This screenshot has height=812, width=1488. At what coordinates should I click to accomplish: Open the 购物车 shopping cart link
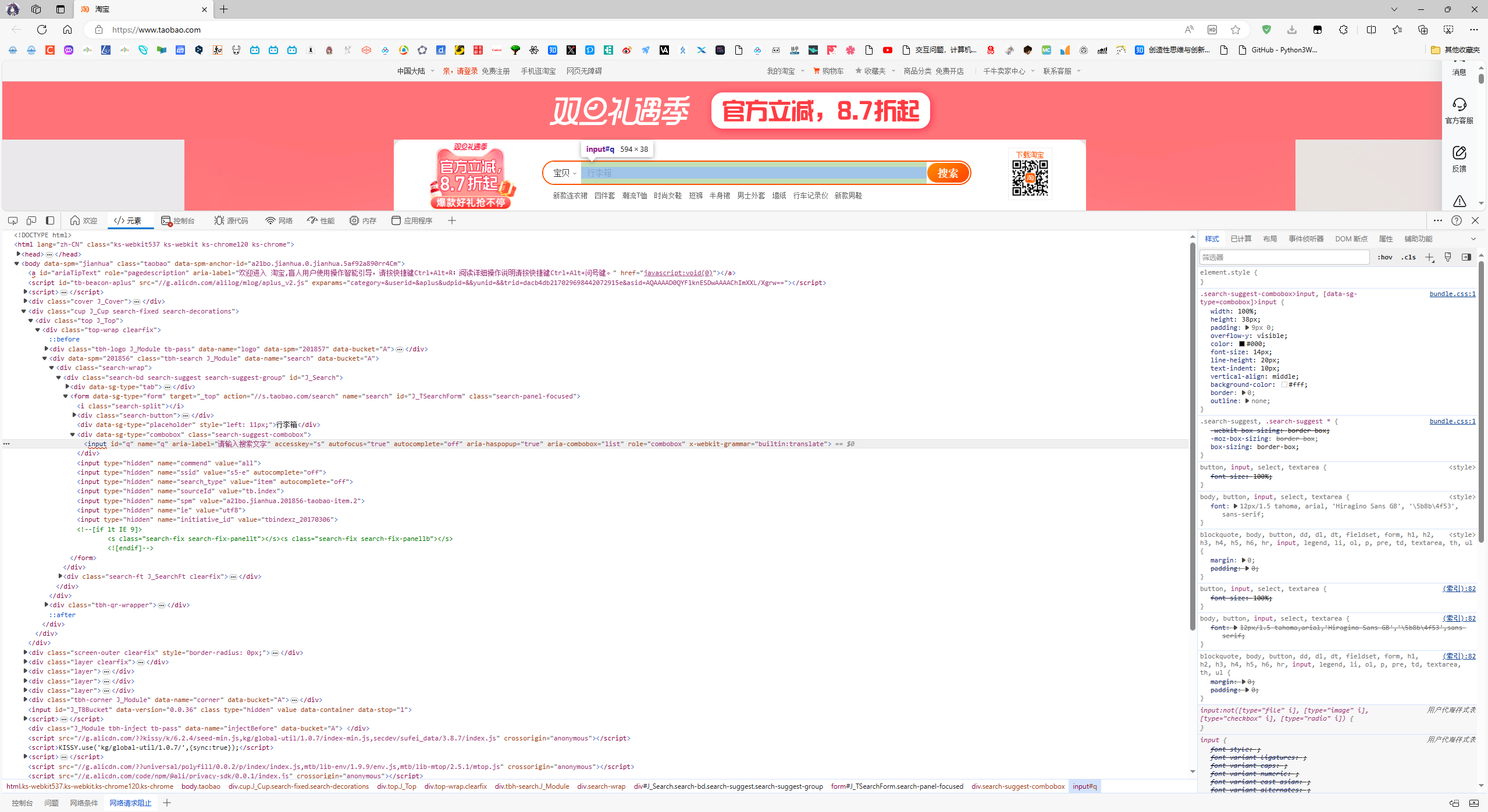pos(828,71)
